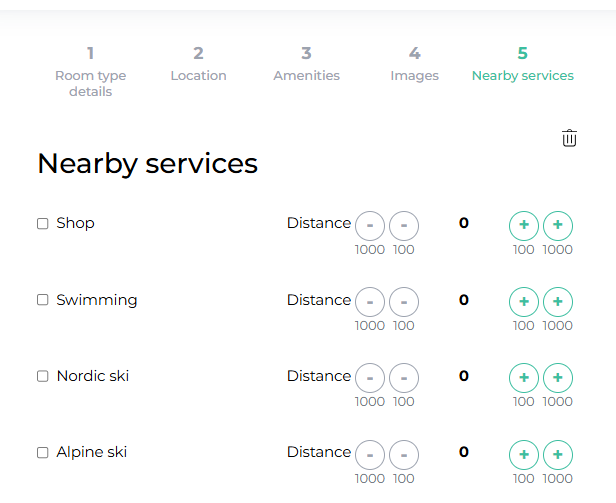Image resolution: width=616 pixels, height=503 pixels.
Task: Increase Alpine ski distance by 1000
Action: click(558, 454)
